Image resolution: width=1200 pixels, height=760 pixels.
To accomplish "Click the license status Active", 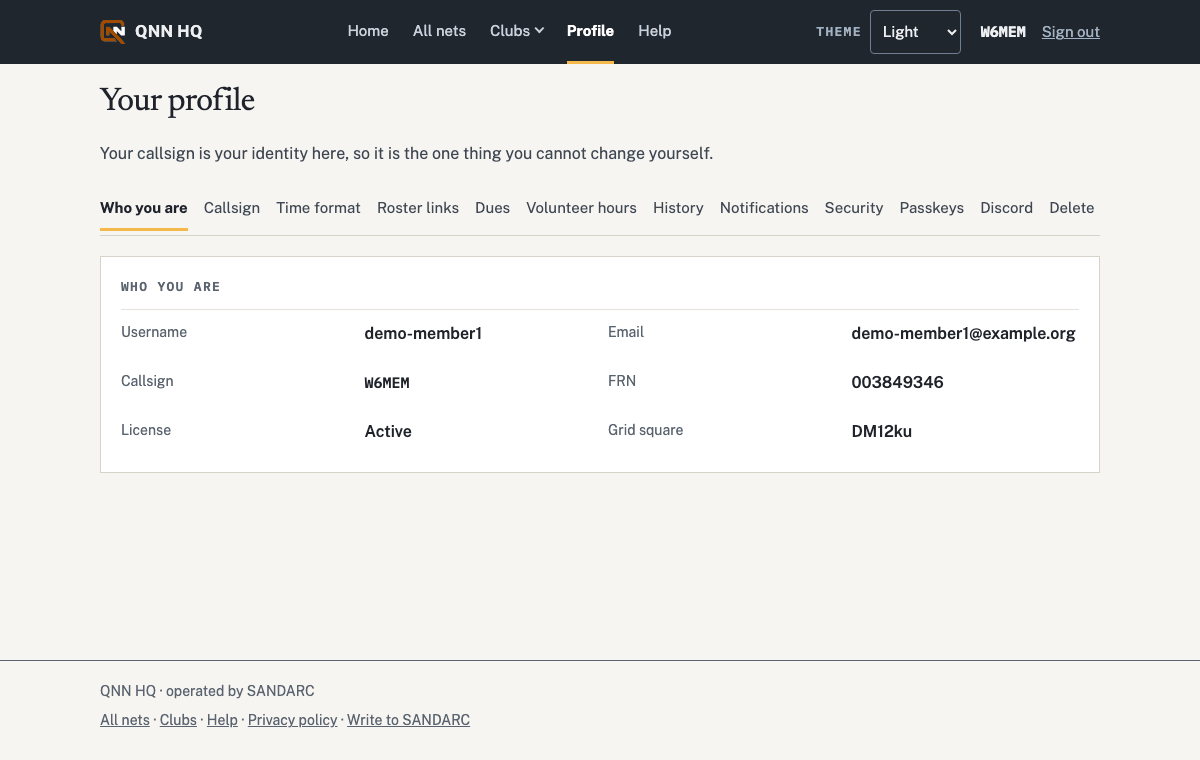I will coord(388,432).
